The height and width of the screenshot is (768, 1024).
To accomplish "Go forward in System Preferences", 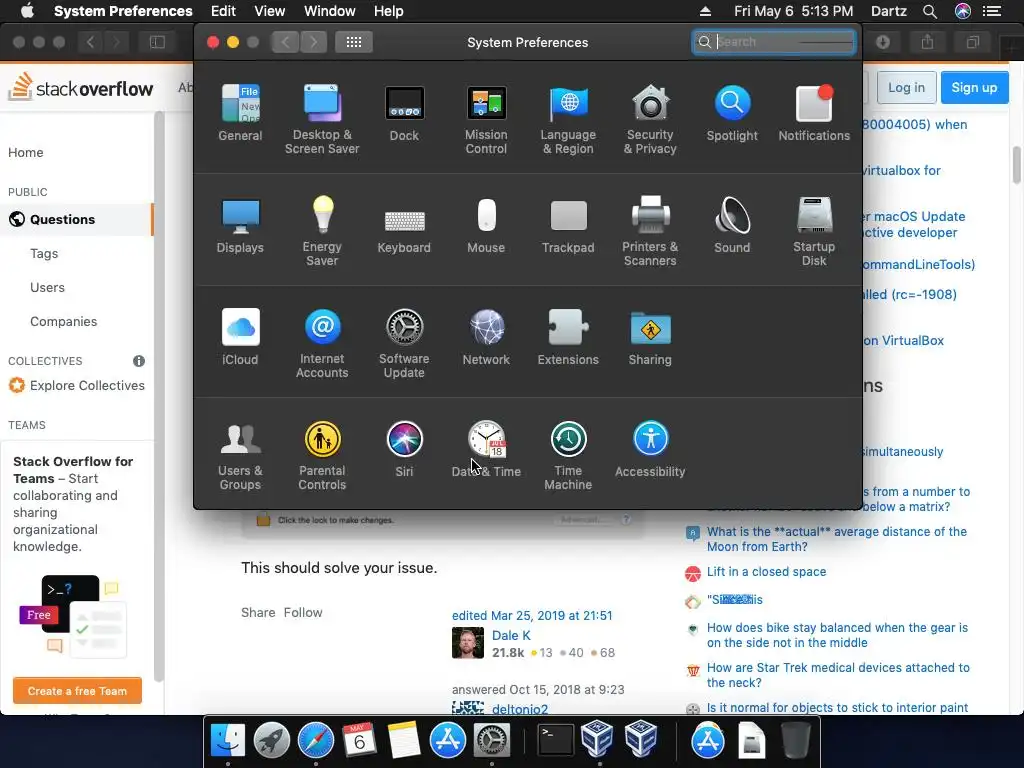I will (x=313, y=42).
